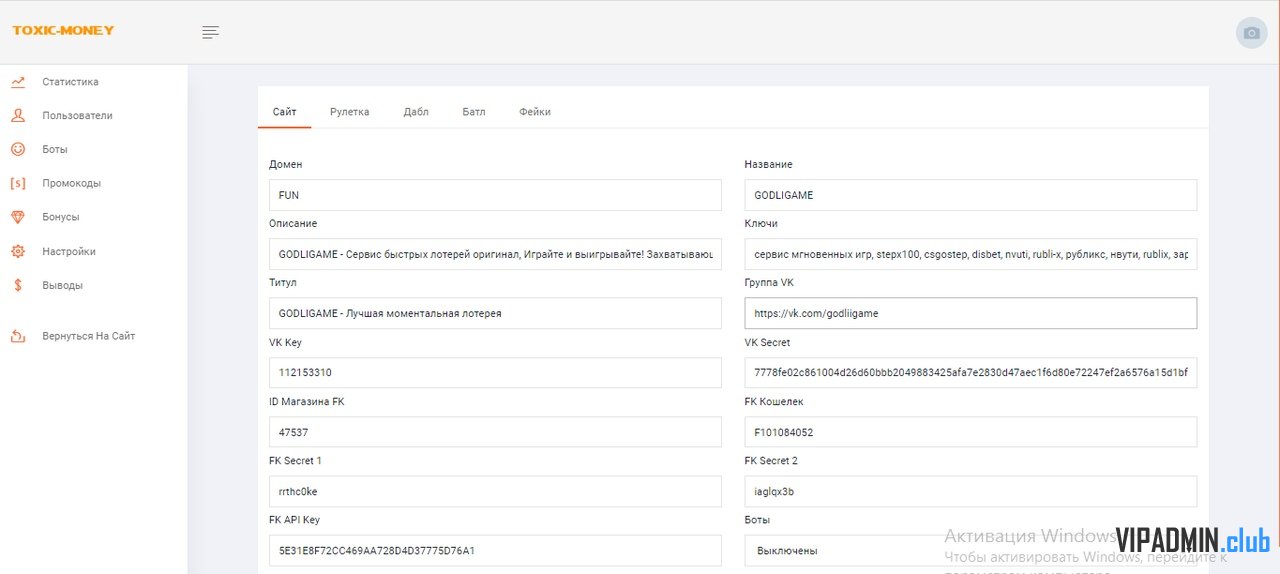Click the Настройки gear icon
Screen dimensions: 1280x574
click(18, 251)
